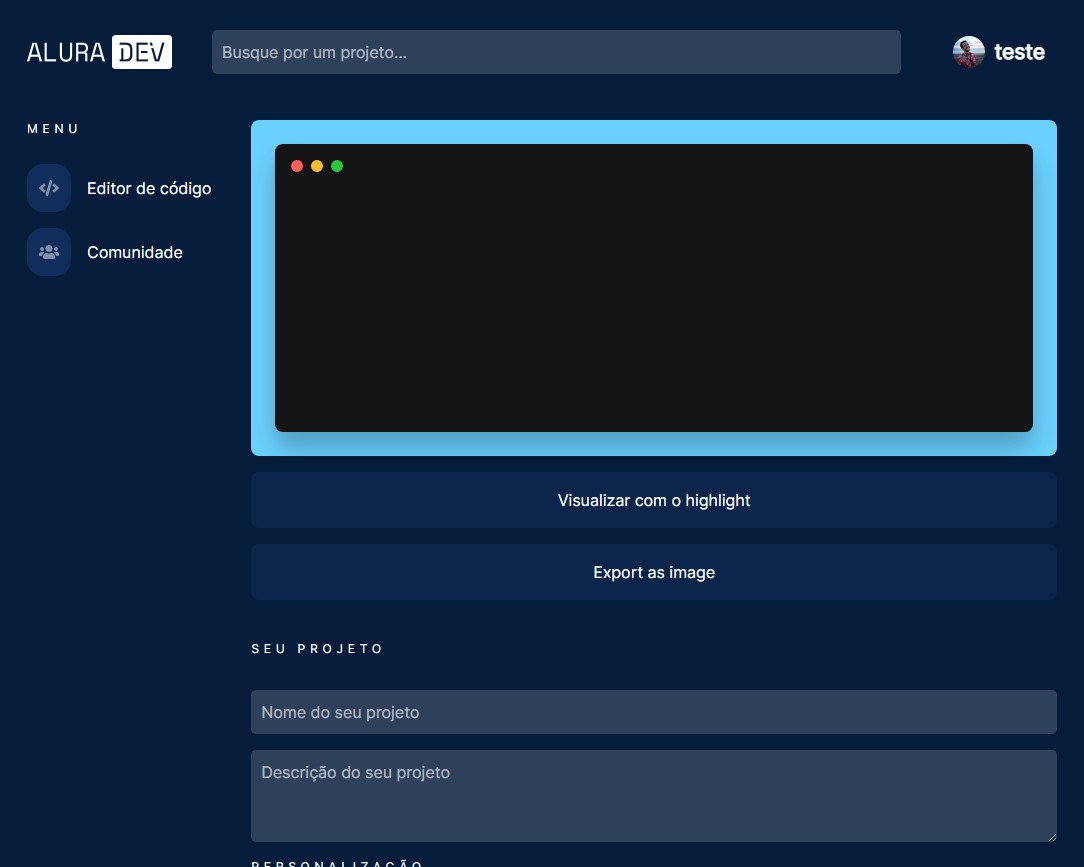Select the Editor de código sidebar icon

coord(48,188)
